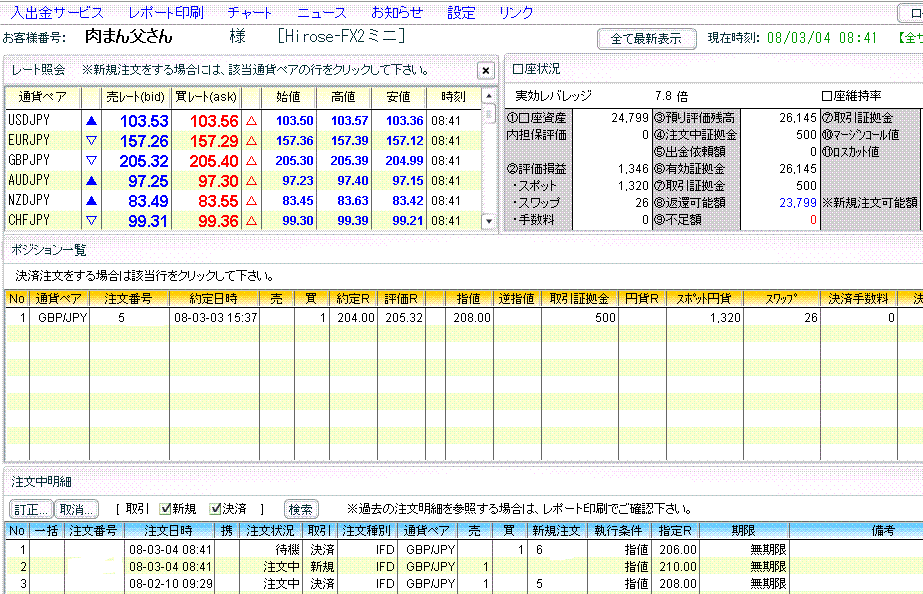Close the レート照会 rate panel
The image size is (923, 594).
coord(485,71)
